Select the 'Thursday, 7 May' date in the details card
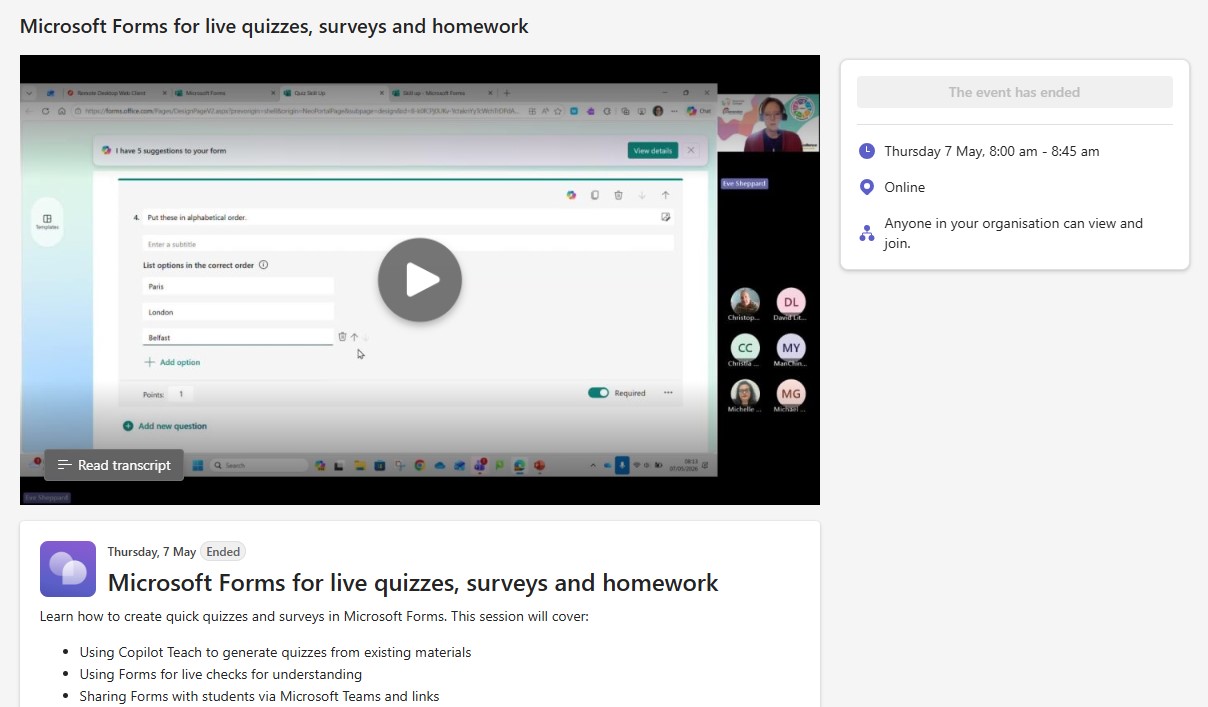1208x707 pixels. point(152,552)
